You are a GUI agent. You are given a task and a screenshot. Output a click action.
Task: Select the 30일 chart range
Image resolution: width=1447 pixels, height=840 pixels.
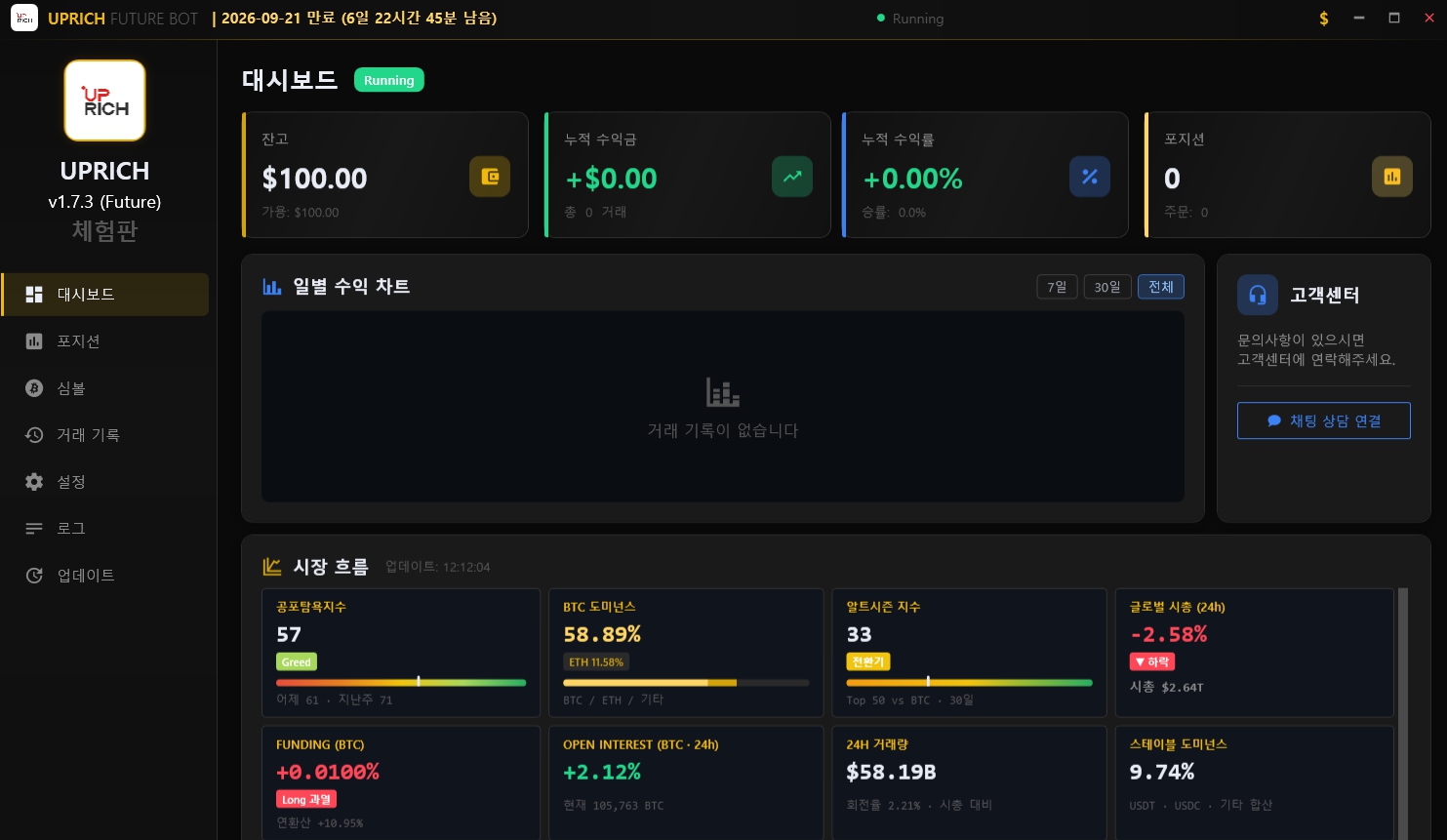point(1107,287)
